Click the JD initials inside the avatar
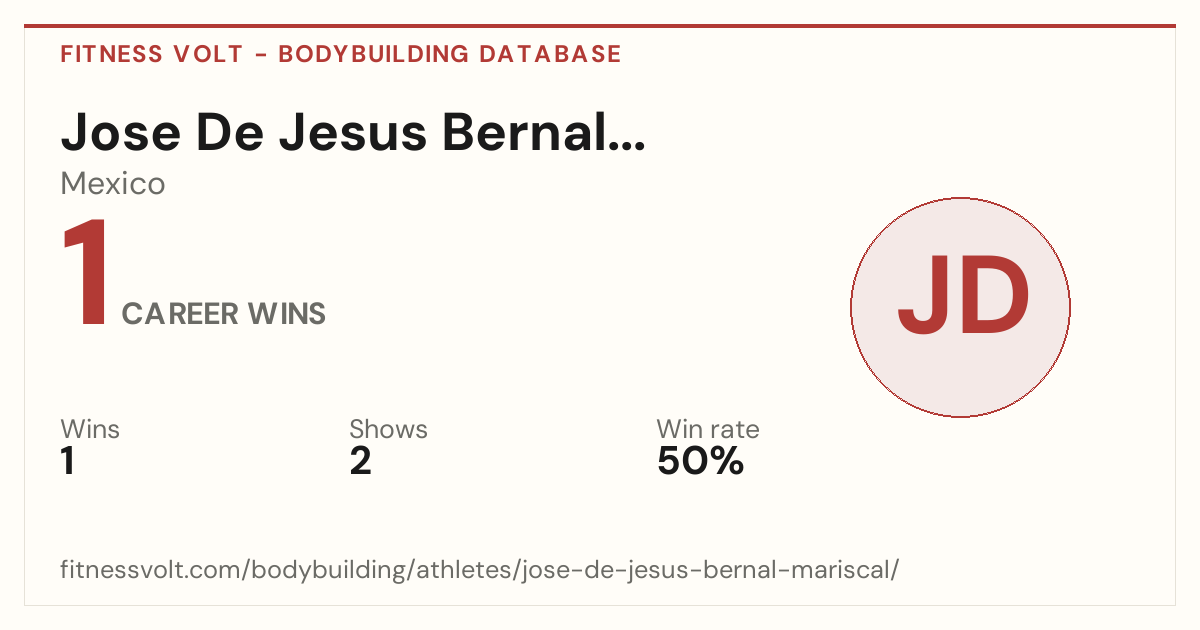The width and height of the screenshot is (1200, 630). tap(963, 296)
